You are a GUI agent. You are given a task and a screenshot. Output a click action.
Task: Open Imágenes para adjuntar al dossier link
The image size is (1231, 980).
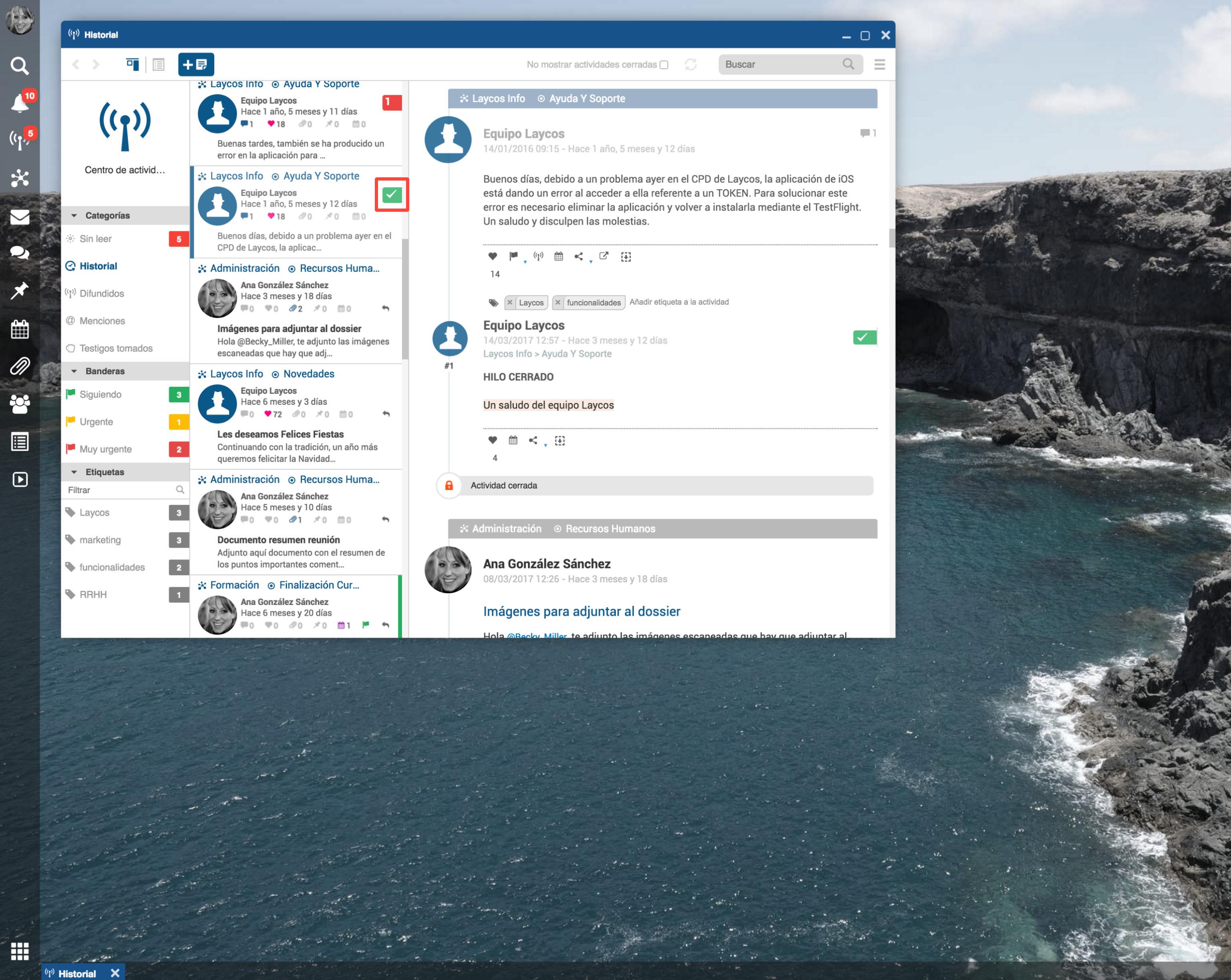coord(581,611)
